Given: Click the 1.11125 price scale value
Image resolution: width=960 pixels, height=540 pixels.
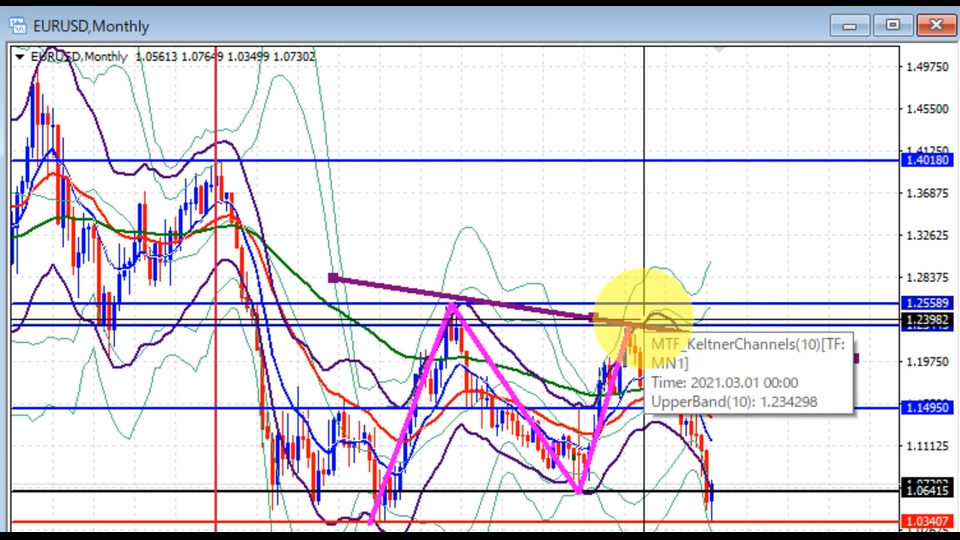Looking at the screenshot, I should point(927,446).
